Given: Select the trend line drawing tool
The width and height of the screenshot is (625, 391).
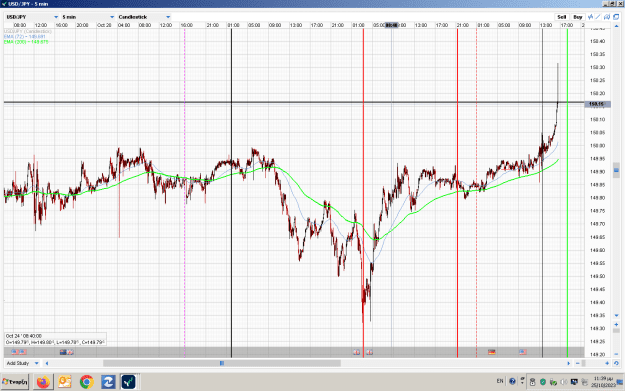Looking at the screenshot, I should [x=598, y=17].
